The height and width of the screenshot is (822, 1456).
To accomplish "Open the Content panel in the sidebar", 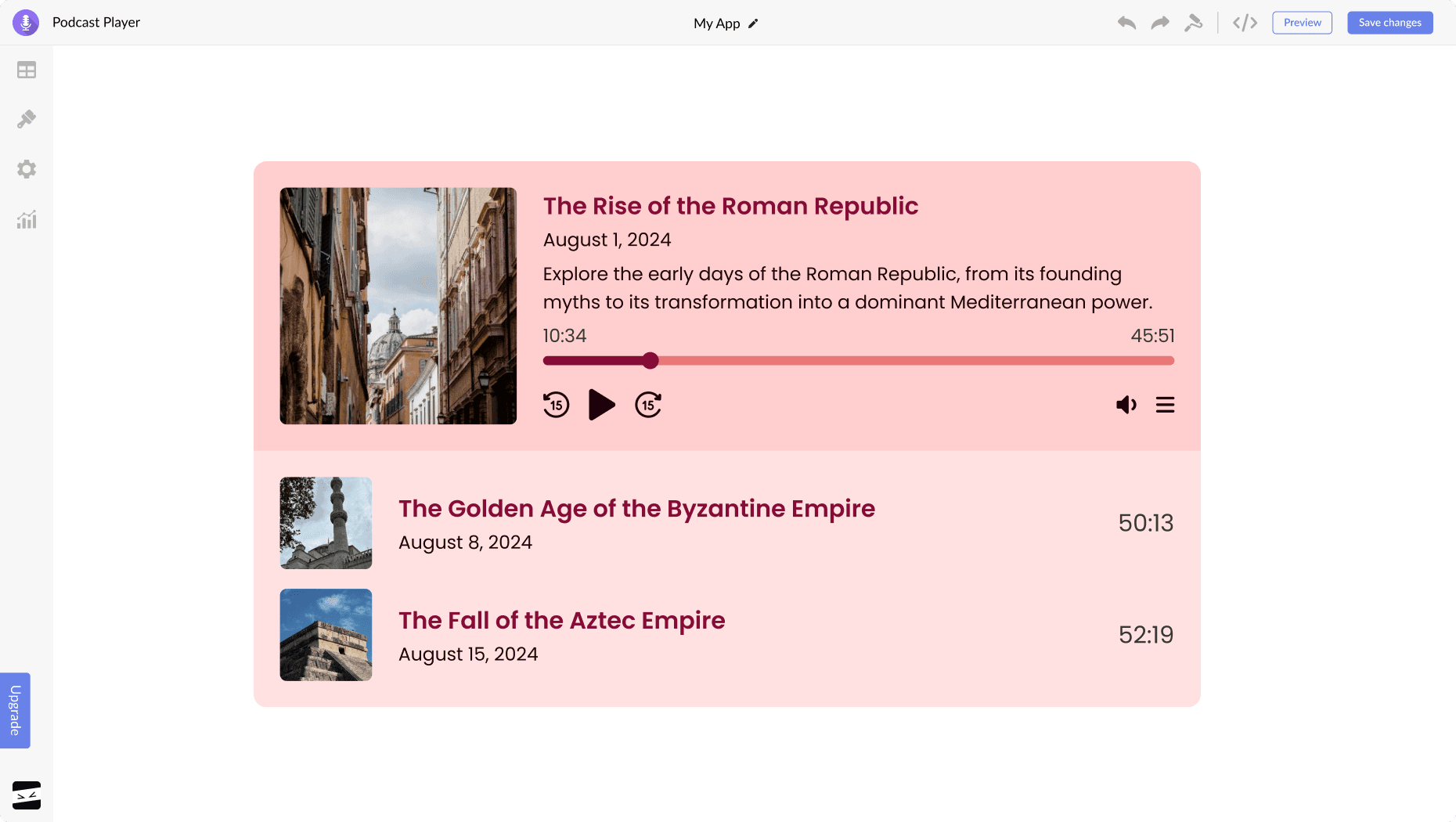I will [26, 70].
